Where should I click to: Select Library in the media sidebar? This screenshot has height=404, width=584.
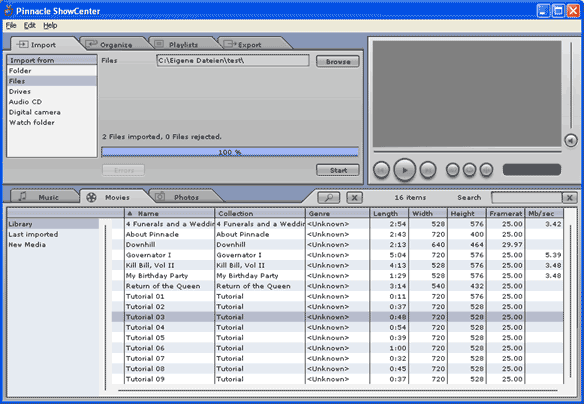pyautogui.click(x=53, y=224)
